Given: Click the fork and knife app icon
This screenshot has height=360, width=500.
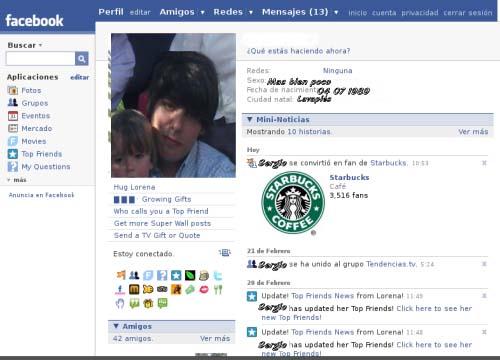Looking at the screenshot, I should click(x=218, y=289).
